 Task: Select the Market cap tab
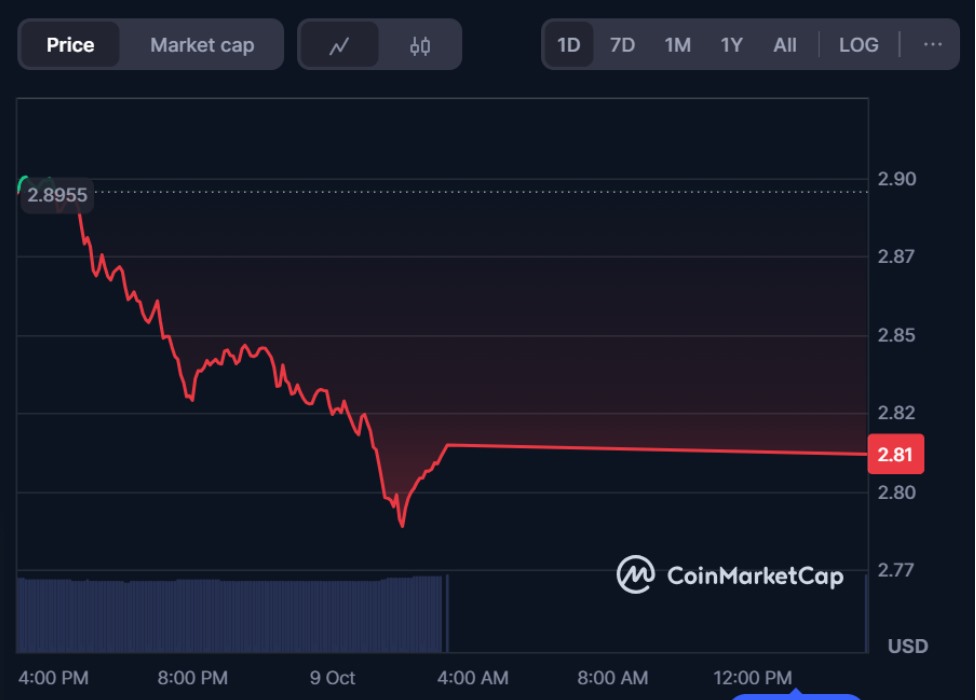pos(202,45)
